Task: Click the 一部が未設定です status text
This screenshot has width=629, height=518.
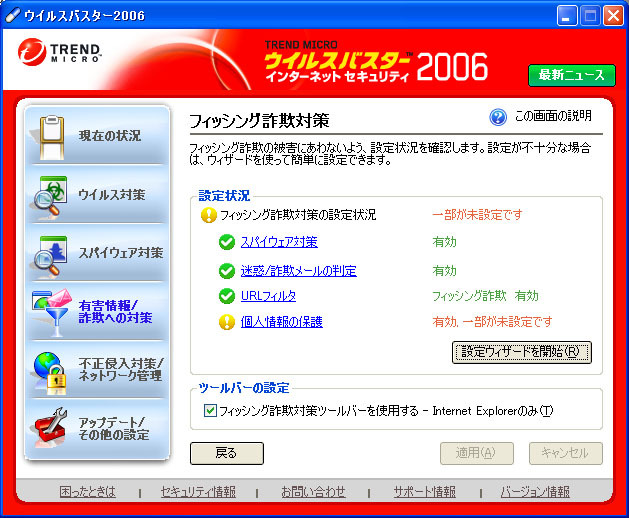Action: tap(477, 215)
